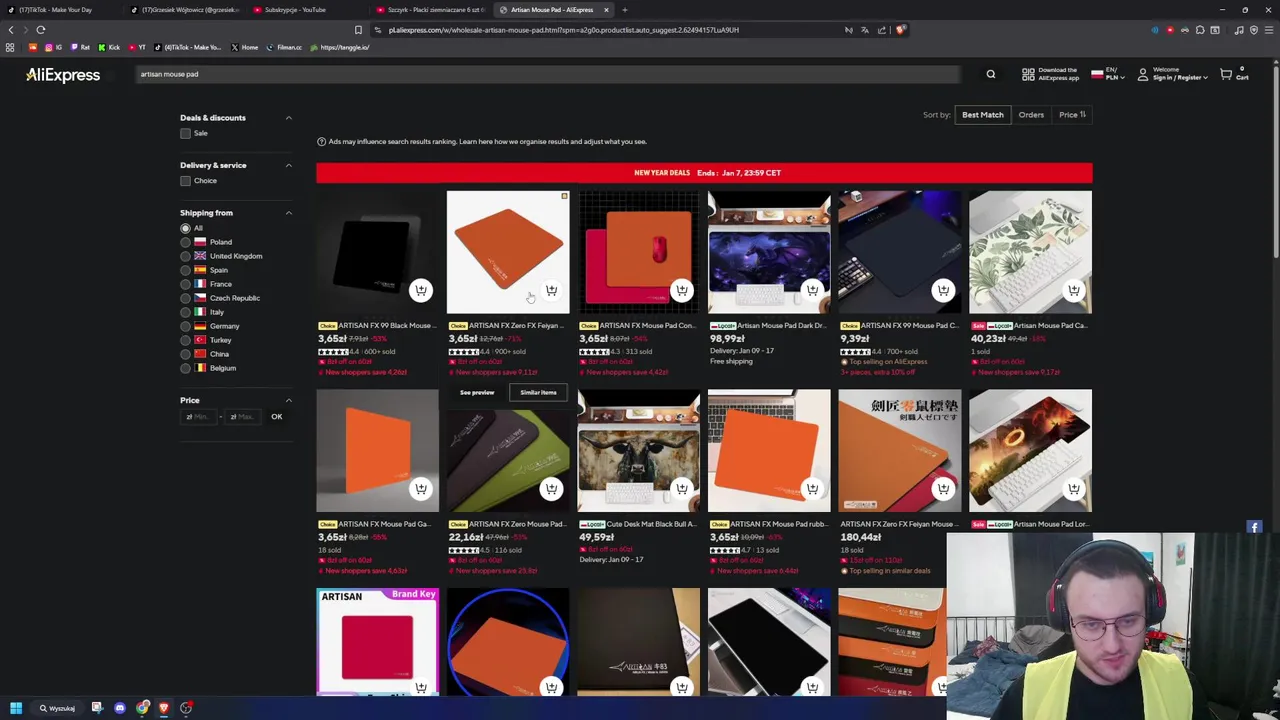
Task: Bookmark this page icon in address bar
Action: pyautogui.click(x=358, y=30)
